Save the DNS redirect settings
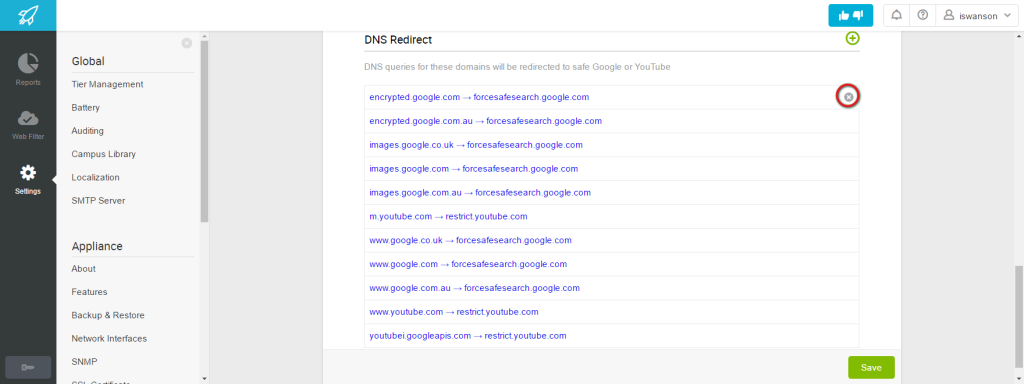 pyautogui.click(x=871, y=368)
